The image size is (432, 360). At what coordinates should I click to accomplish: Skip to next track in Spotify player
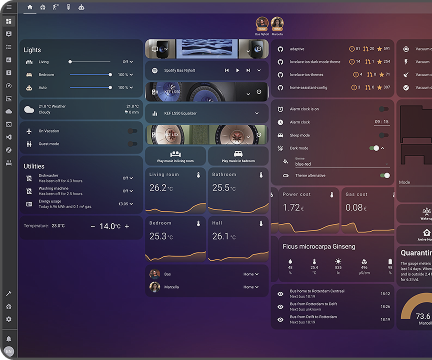[248, 70]
